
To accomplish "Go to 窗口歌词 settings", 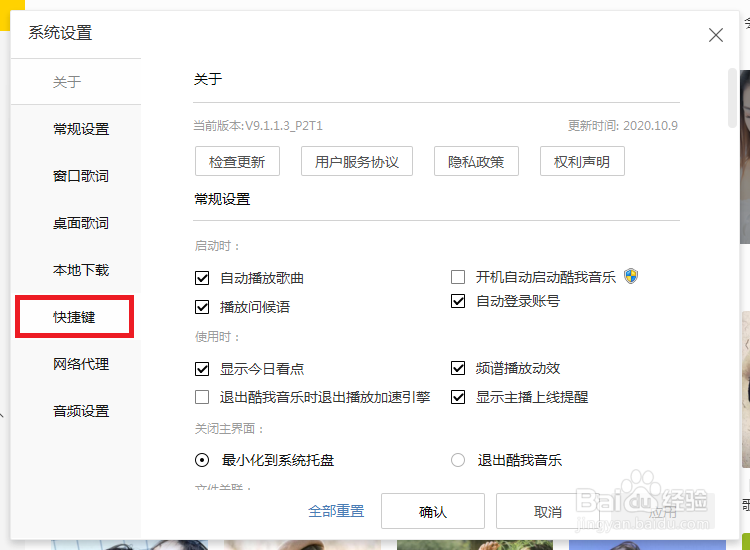I will coord(76,176).
